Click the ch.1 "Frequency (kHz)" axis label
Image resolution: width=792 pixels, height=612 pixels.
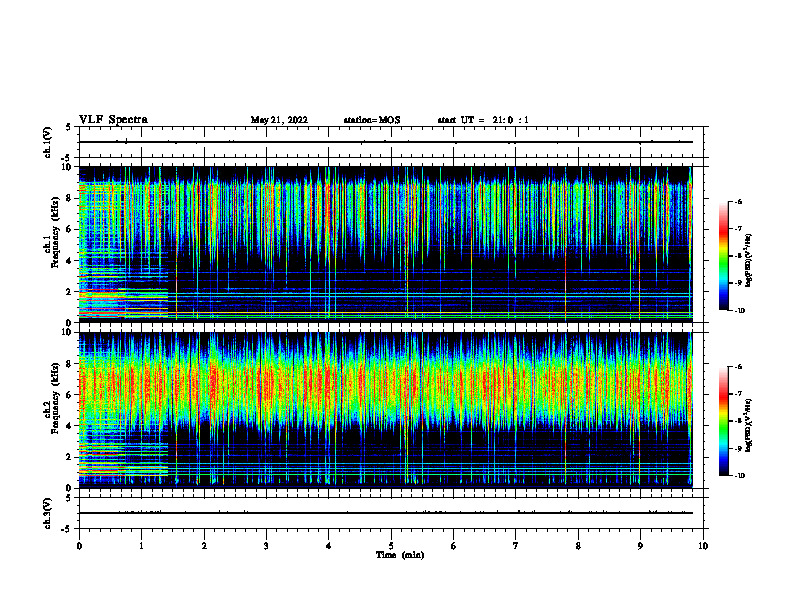point(58,233)
